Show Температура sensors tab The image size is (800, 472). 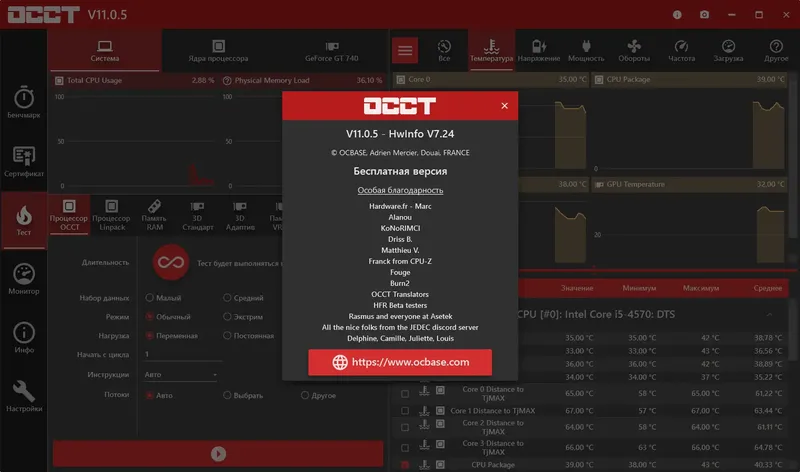[x=491, y=51]
